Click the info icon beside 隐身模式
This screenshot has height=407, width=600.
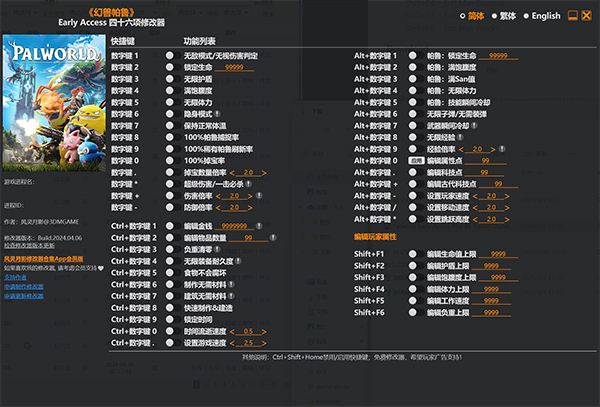pos(217,114)
